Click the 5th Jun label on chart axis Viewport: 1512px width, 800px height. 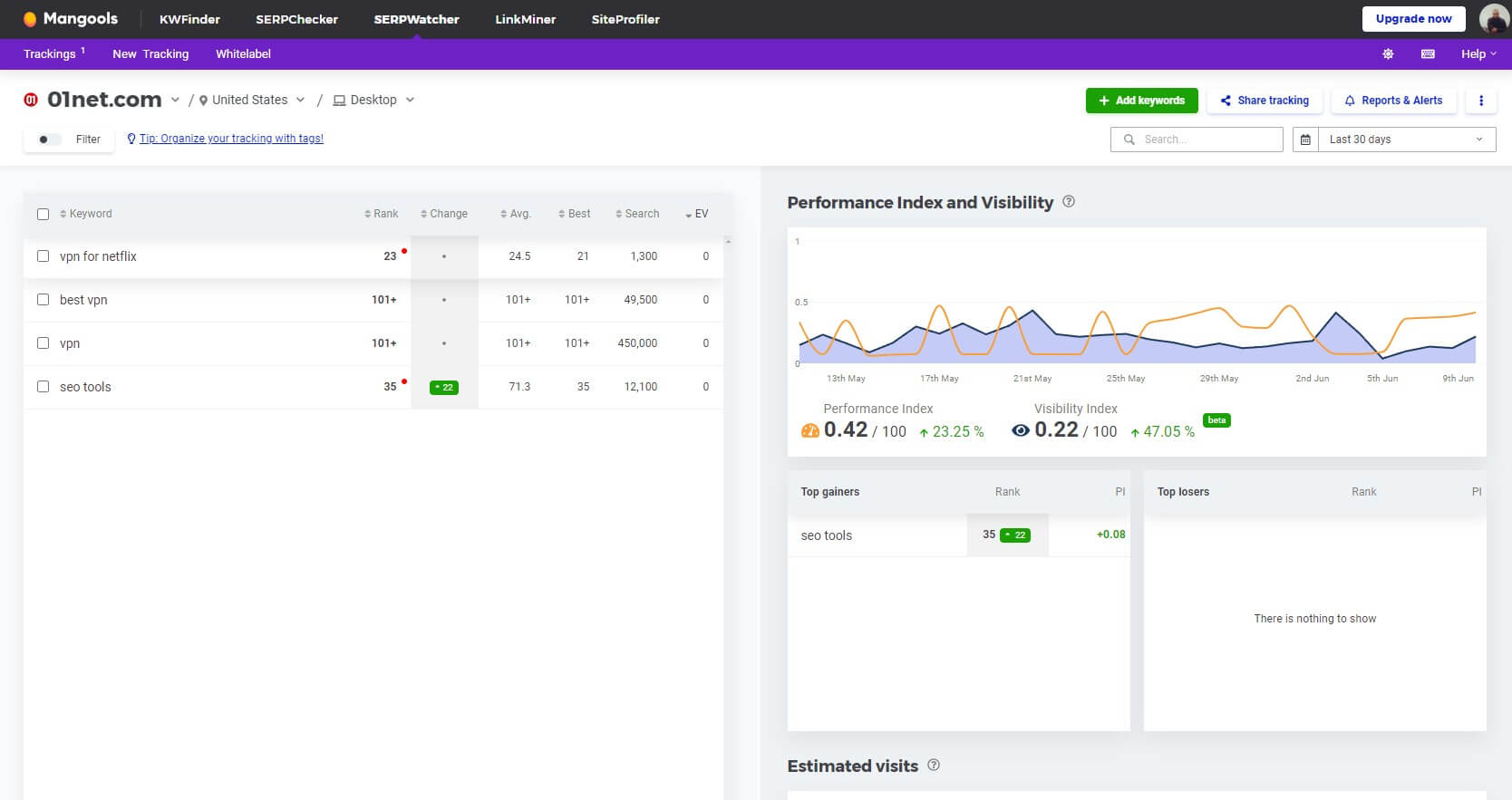pyautogui.click(x=1382, y=379)
